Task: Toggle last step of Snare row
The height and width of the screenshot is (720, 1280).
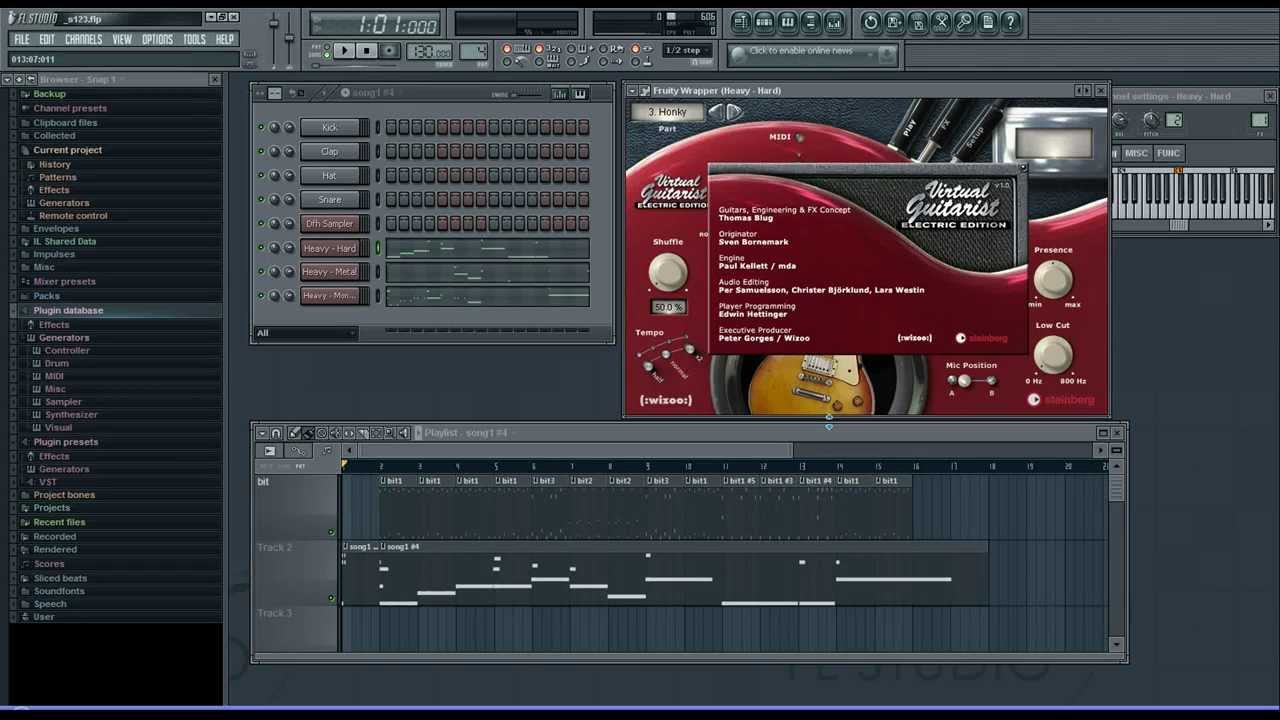Action: point(584,199)
